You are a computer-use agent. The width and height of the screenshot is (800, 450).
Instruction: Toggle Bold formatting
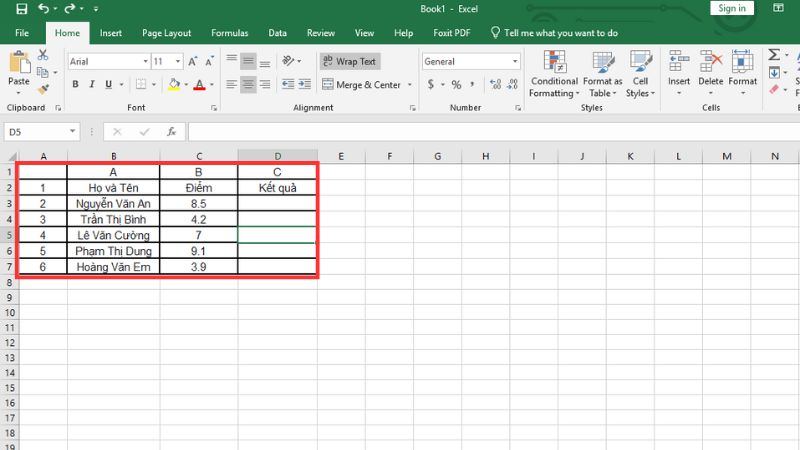(x=76, y=85)
